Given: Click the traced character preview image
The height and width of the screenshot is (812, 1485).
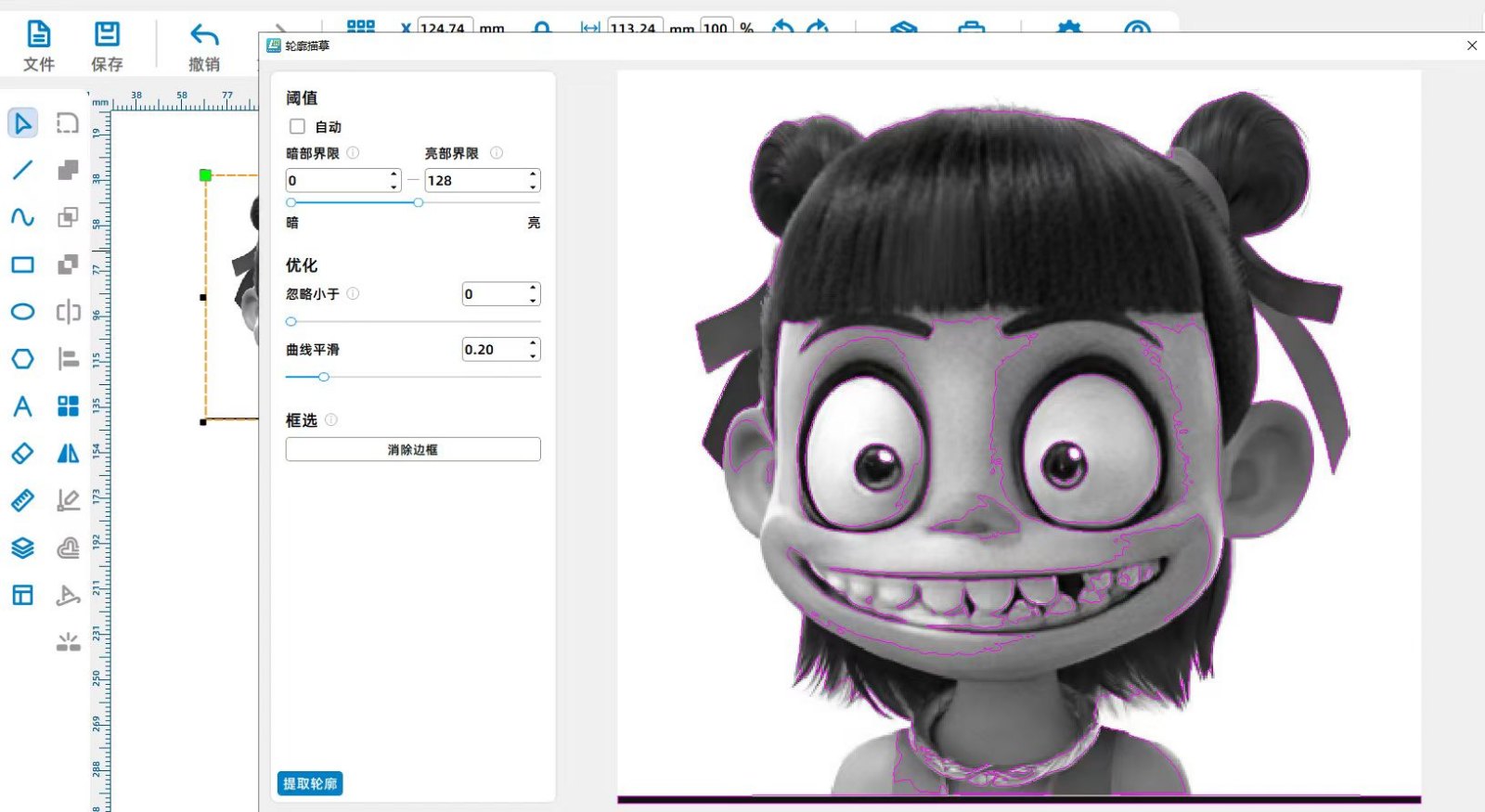Looking at the screenshot, I should pyautogui.click(x=1019, y=436).
